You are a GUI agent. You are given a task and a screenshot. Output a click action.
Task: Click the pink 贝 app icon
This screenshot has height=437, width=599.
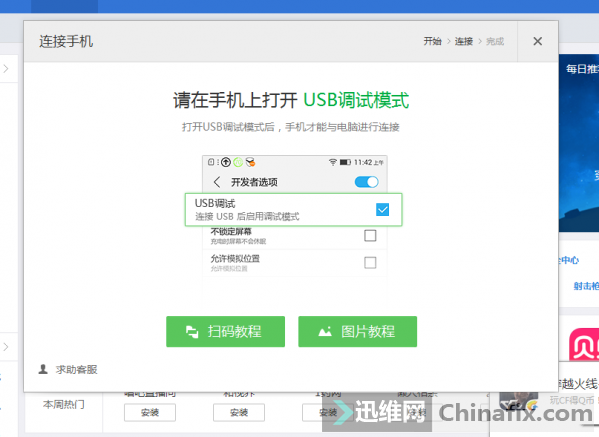pyautogui.click(x=584, y=345)
